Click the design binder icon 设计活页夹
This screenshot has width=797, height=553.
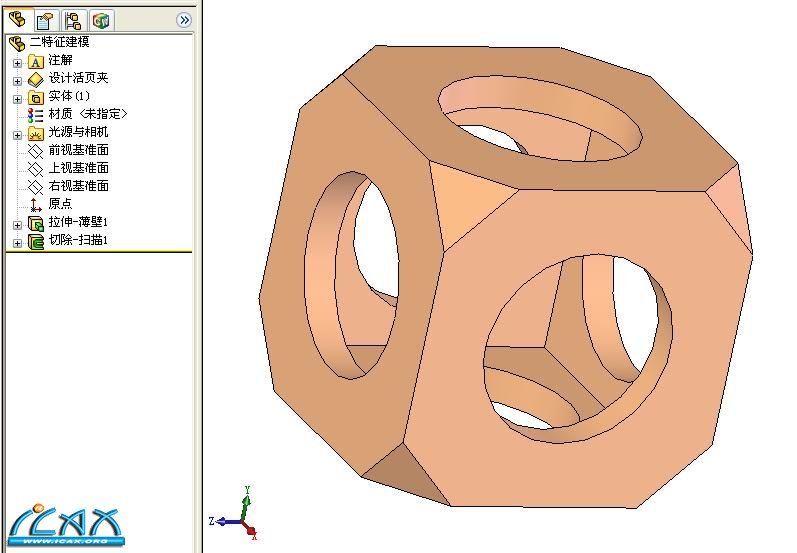(36, 80)
